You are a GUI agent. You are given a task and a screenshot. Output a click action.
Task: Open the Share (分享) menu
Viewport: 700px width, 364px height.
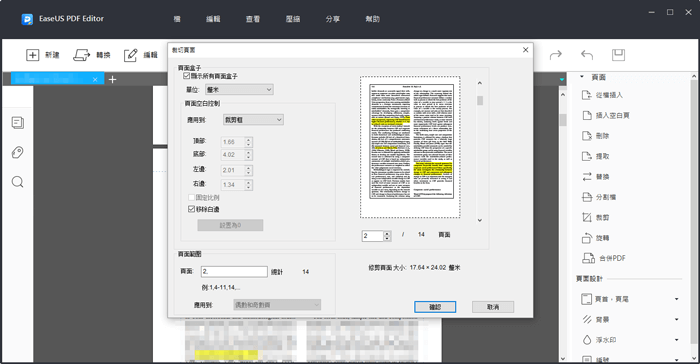click(333, 19)
